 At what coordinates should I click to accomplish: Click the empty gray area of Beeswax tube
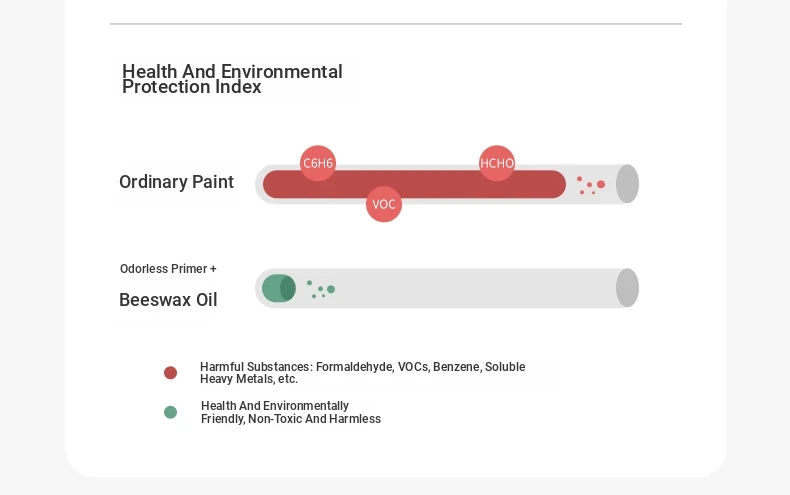(474, 288)
